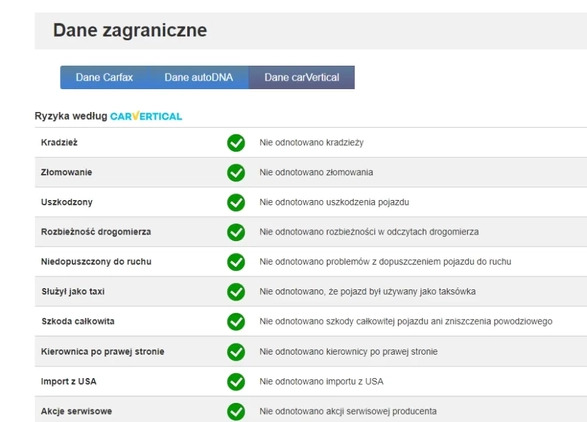Click green checkmark in Złomowanie row
Screen dimensions: 587x422
click(x=236, y=173)
